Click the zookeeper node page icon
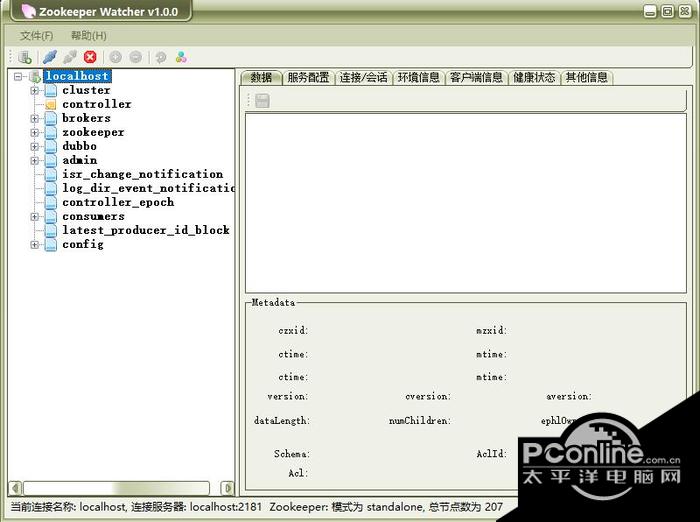Viewport: 700px width, 522px height. (x=51, y=132)
